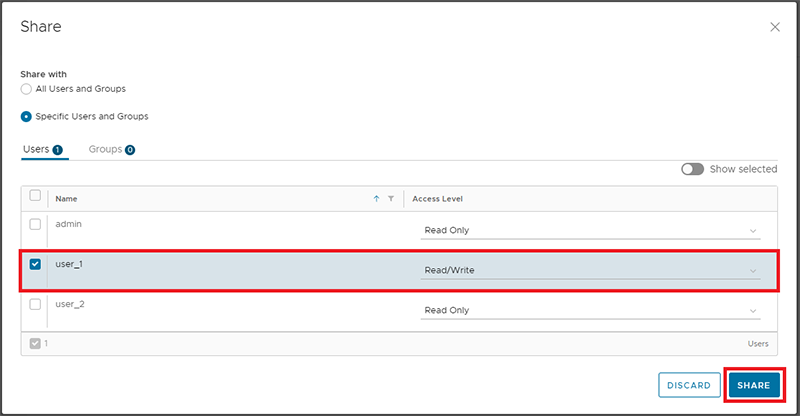Tick the admin user checkbox
Viewport: 800px width, 416px height.
click(35, 224)
